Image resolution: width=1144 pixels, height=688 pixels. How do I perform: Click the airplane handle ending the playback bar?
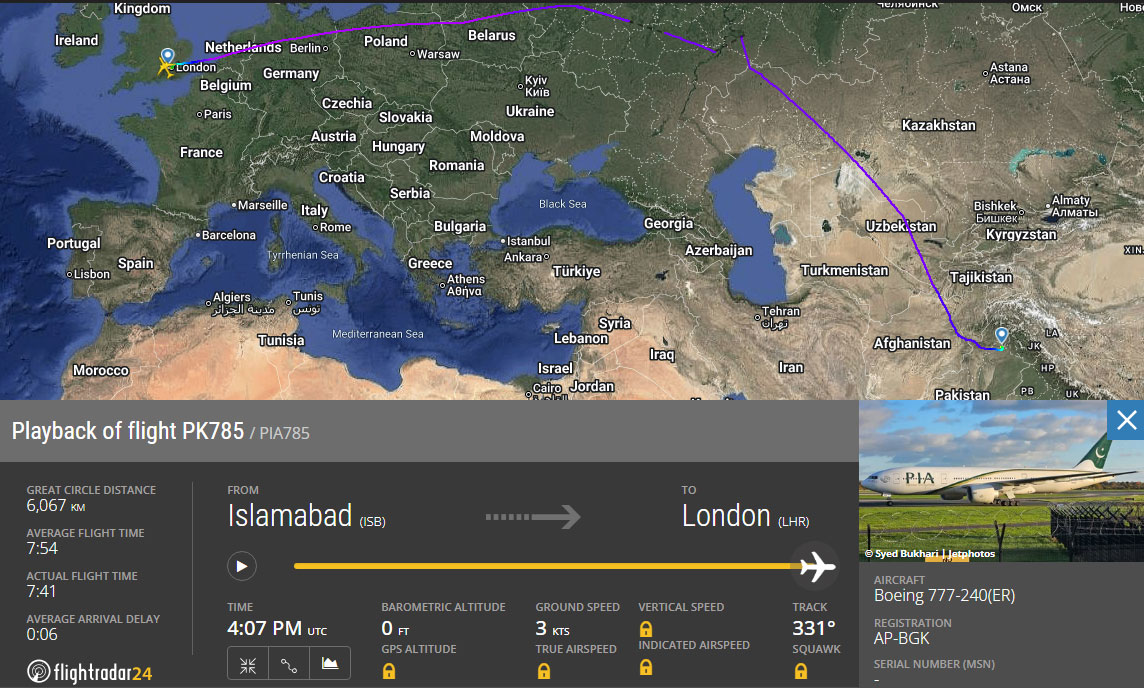[x=816, y=566]
